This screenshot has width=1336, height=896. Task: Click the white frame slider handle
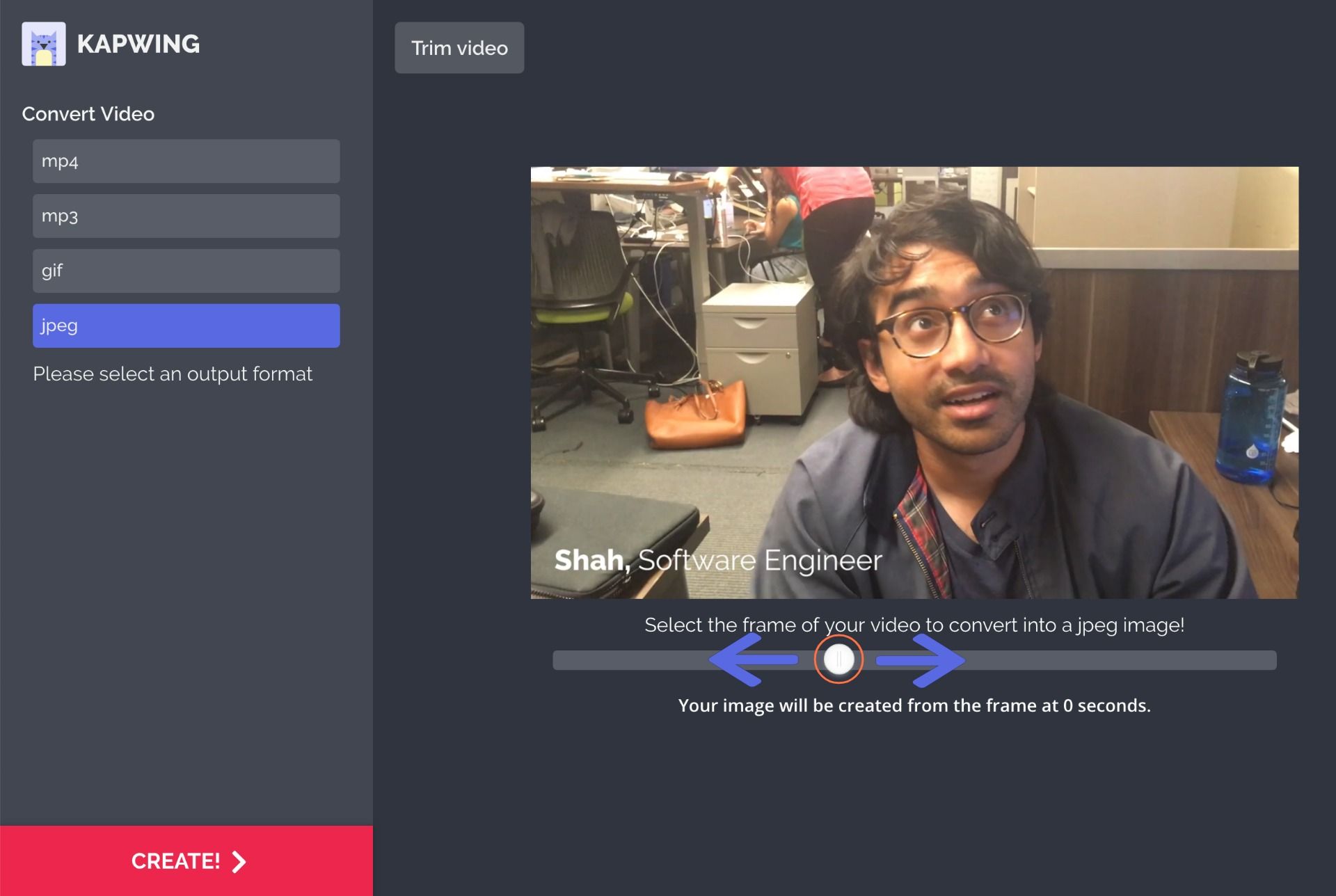click(x=838, y=659)
